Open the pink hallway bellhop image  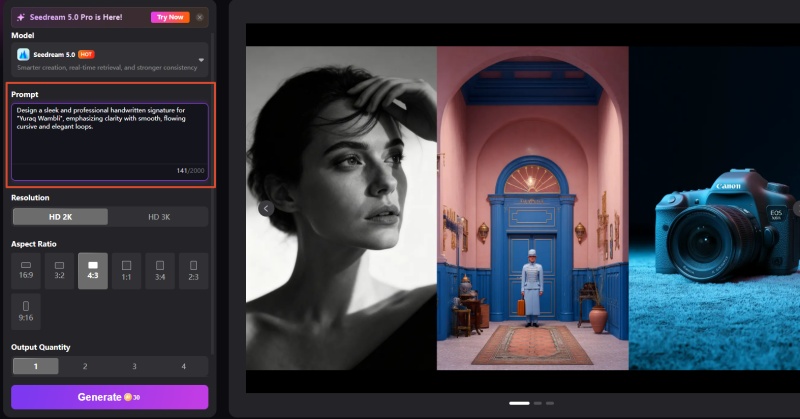tap(533, 208)
